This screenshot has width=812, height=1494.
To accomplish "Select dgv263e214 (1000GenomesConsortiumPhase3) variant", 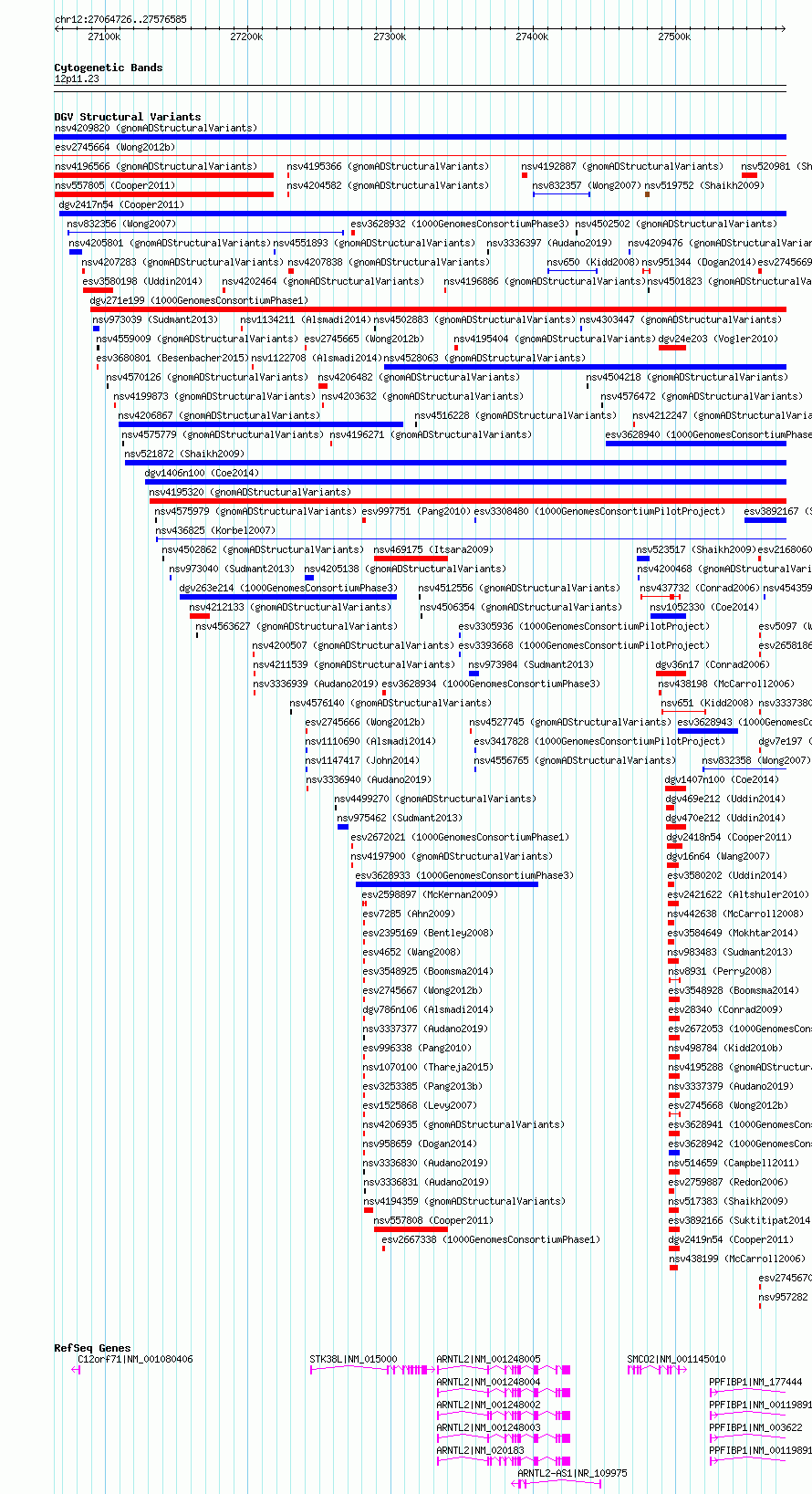I will [288, 597].
